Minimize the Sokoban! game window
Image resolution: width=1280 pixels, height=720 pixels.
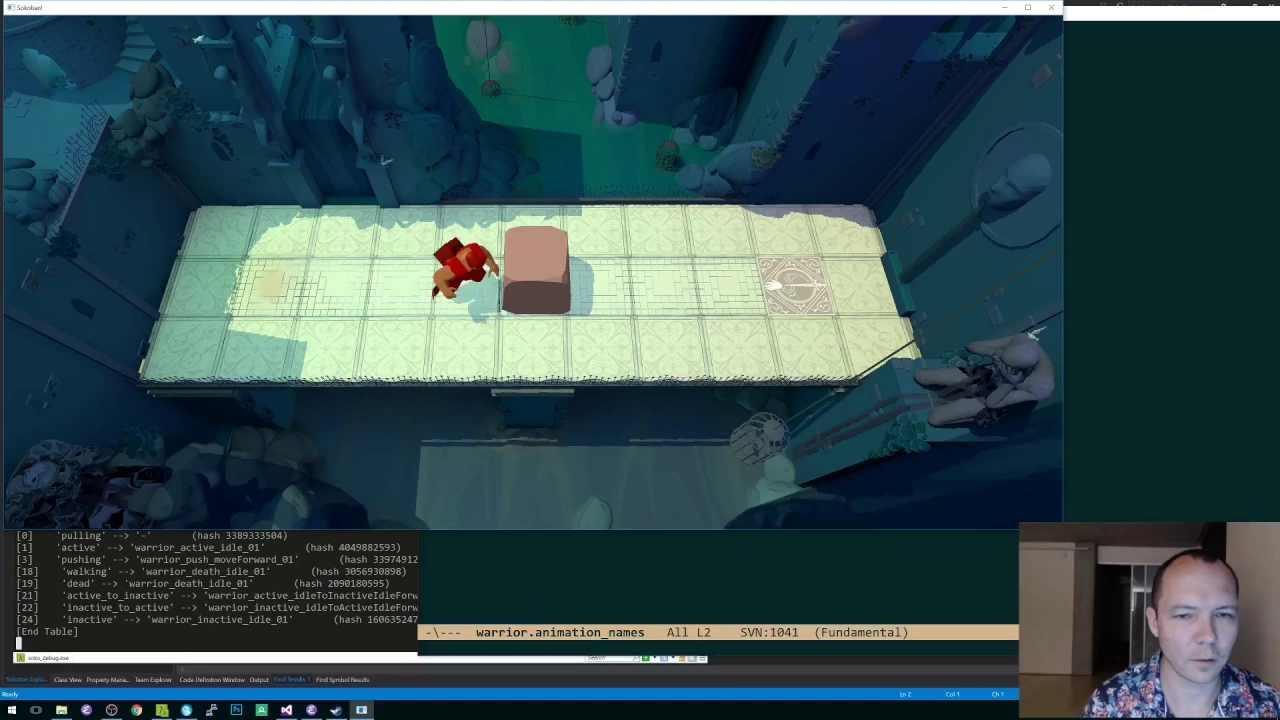1004,7
